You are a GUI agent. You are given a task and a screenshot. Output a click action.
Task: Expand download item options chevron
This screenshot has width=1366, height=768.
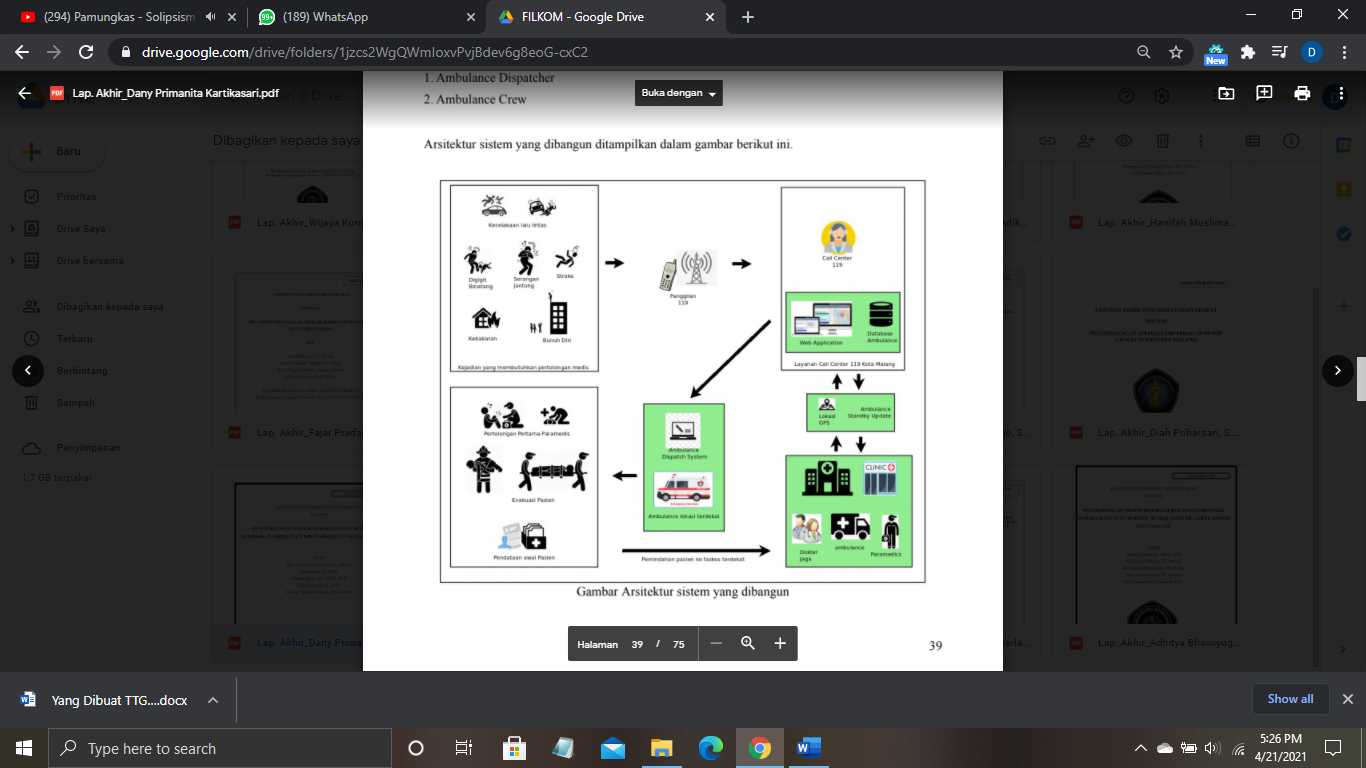(x=213, y=700)
